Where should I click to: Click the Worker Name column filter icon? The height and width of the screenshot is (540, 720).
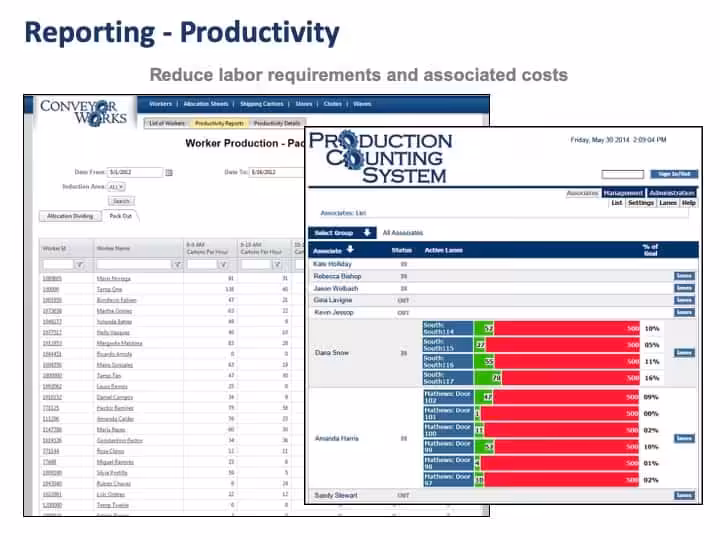coord(178,265)
